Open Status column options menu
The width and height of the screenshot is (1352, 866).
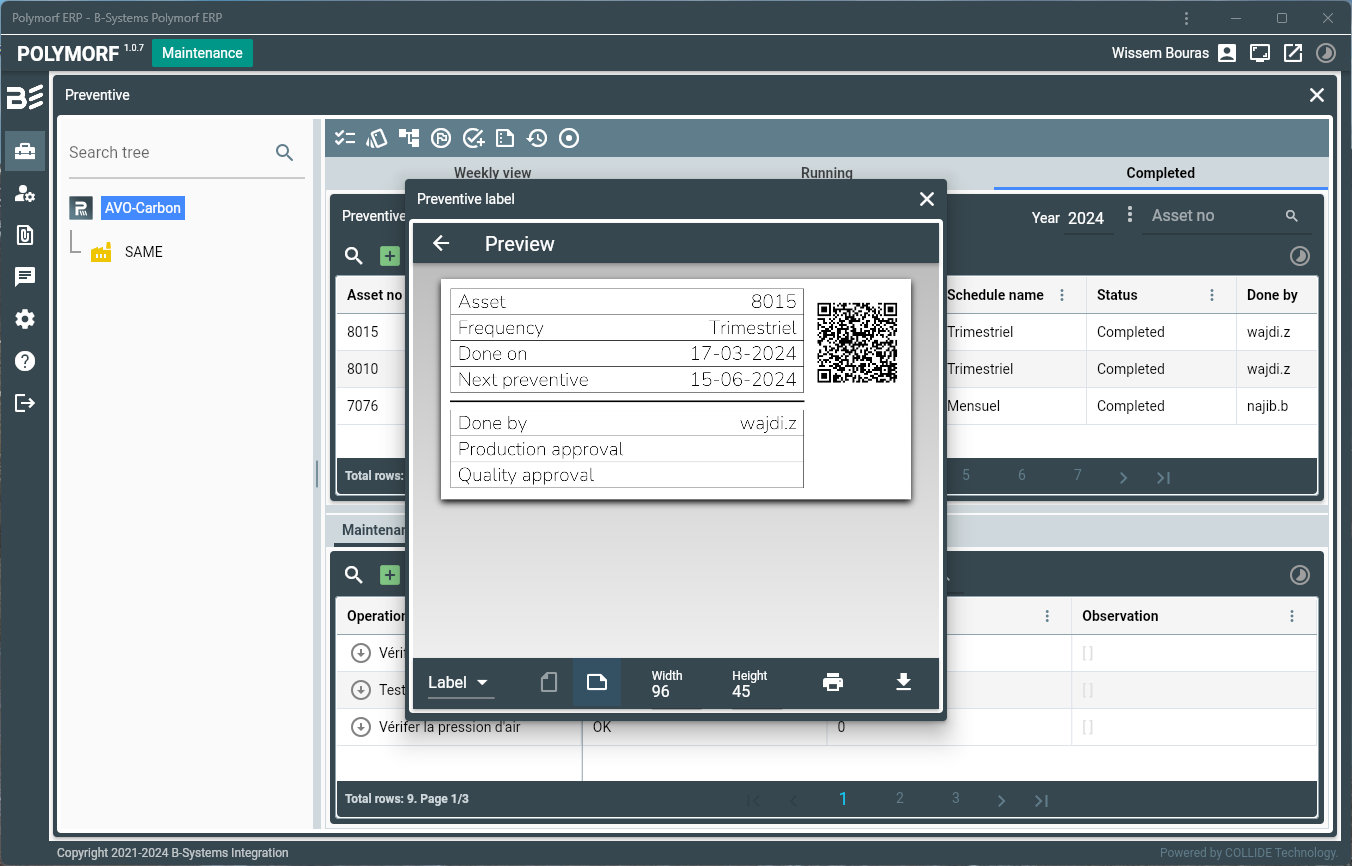point(1212,295)
